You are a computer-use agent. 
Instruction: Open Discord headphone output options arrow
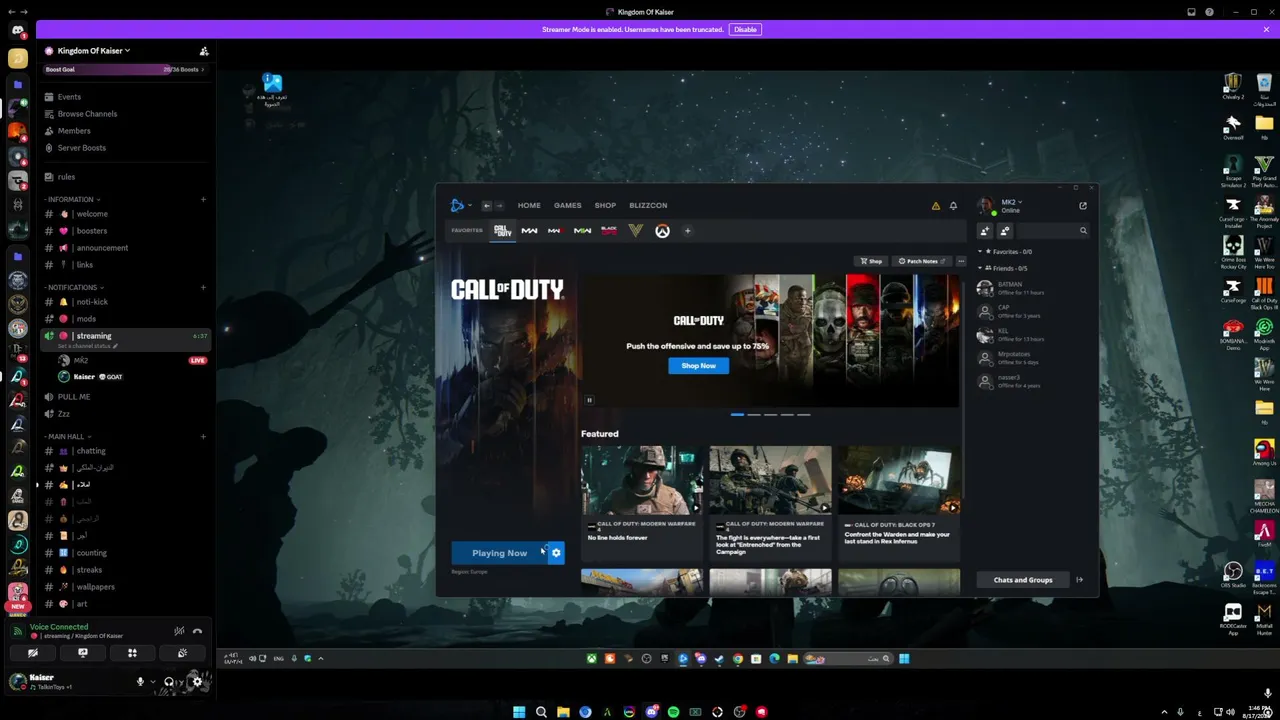click(x=181, y=682)
